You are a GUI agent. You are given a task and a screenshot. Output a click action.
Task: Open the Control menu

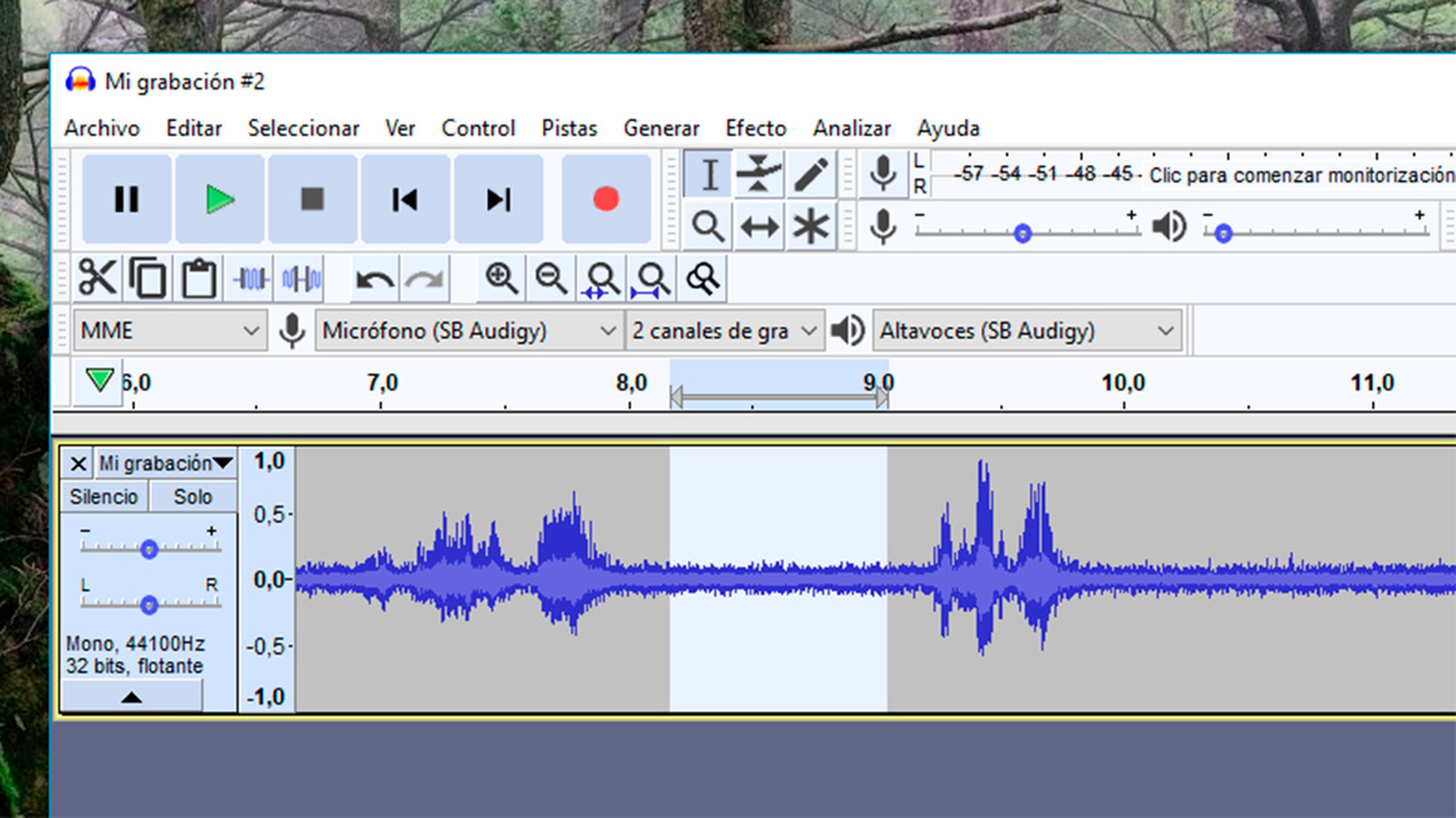[x=478, y=129]
